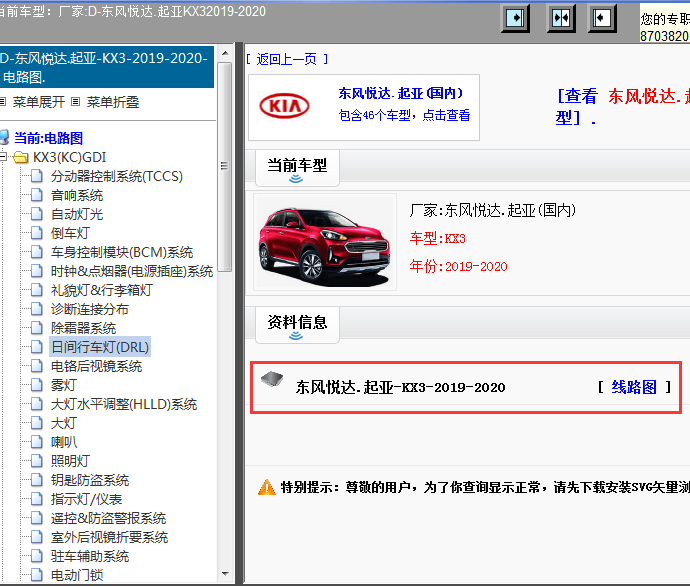This screenshot has height=586, width=690.
Task: Click the page icon beside 照明灯
Action: (37, 461)
